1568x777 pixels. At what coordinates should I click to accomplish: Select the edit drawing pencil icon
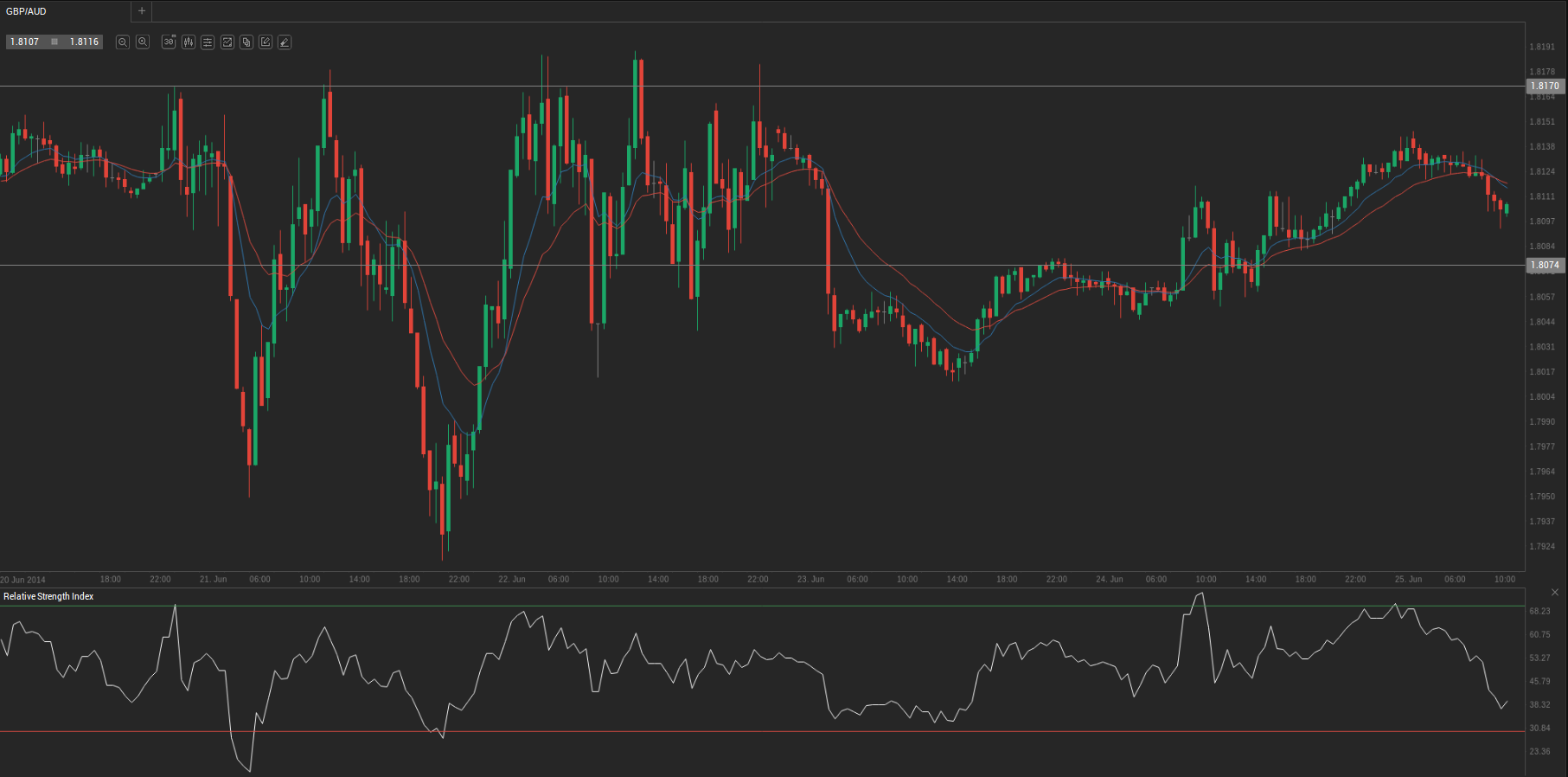click(266, 42)
